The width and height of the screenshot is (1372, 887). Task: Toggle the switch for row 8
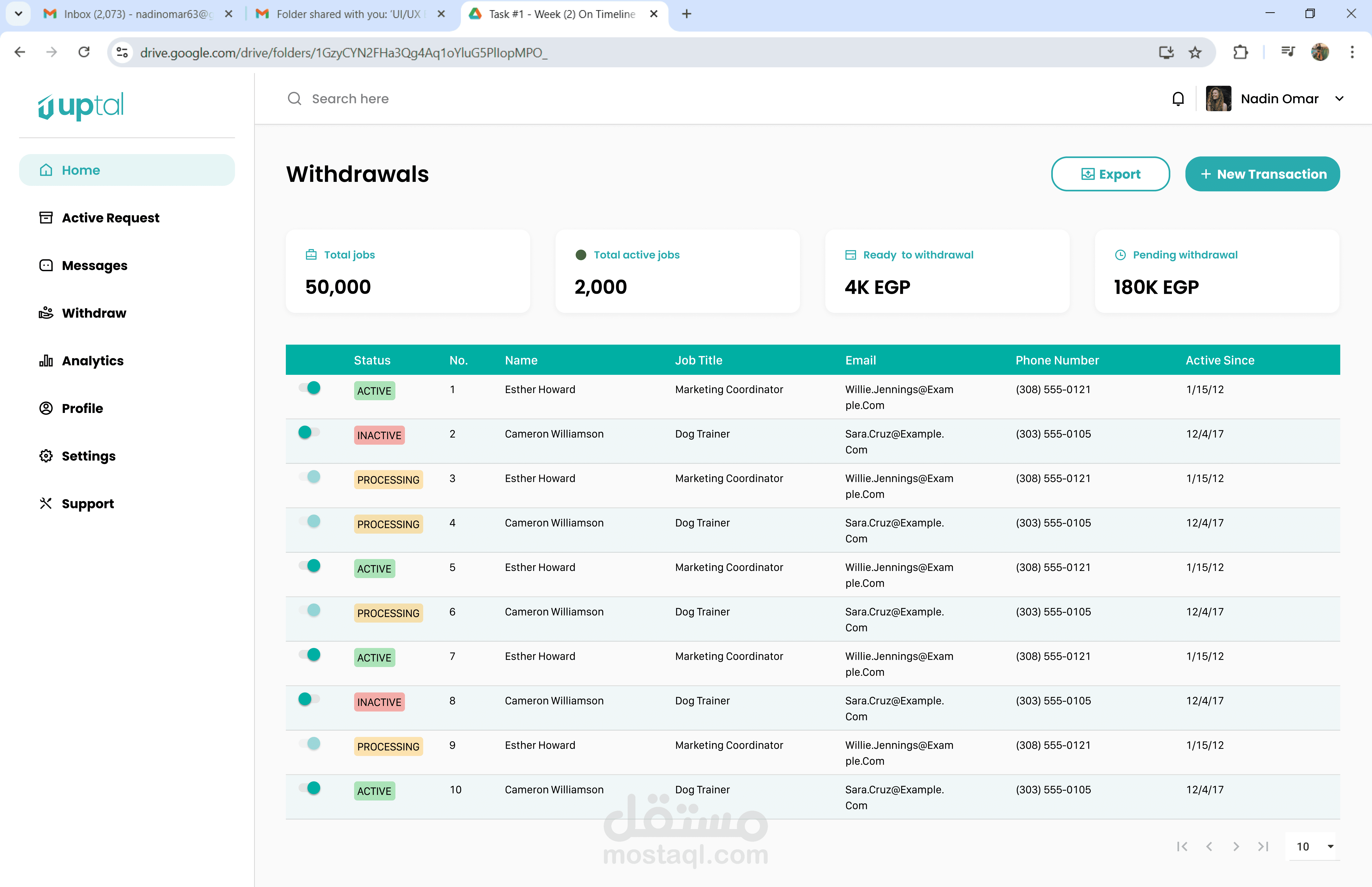(x=309, y=699)
